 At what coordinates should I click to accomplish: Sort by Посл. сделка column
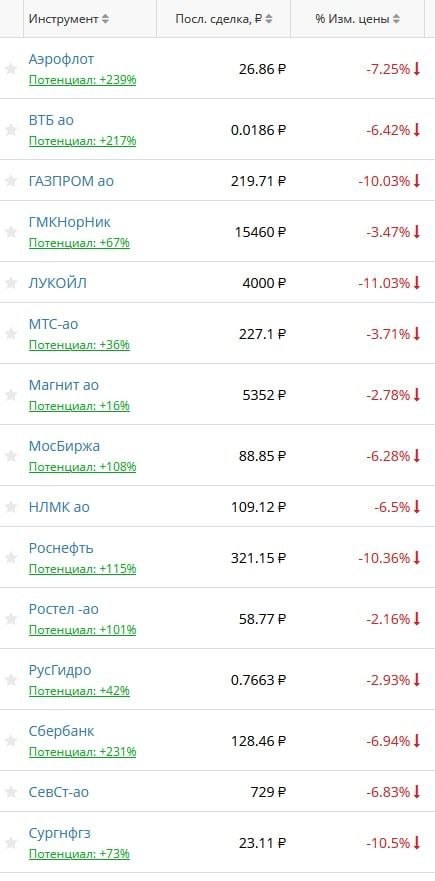coord(224,19)
